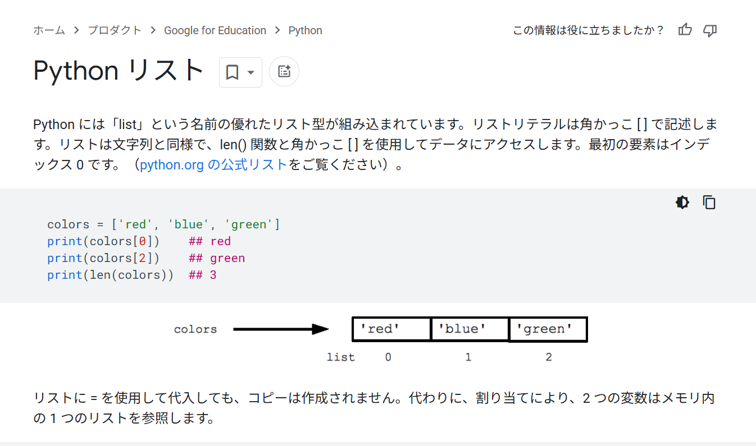
Task: Open the python.org の公式リスト link
Action: pos(213,165)
